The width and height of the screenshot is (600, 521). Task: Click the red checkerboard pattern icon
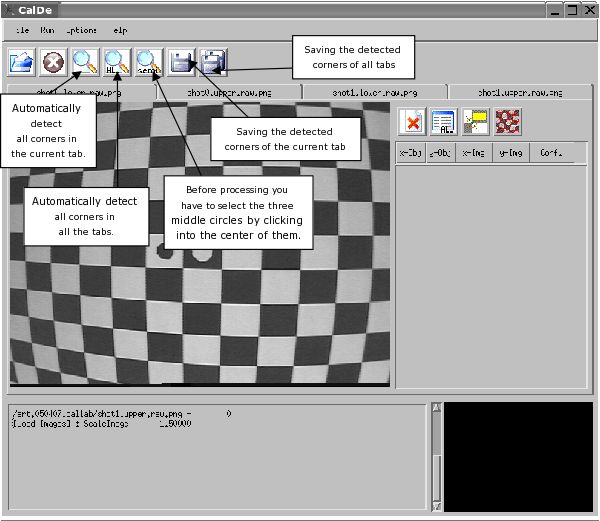506,122
